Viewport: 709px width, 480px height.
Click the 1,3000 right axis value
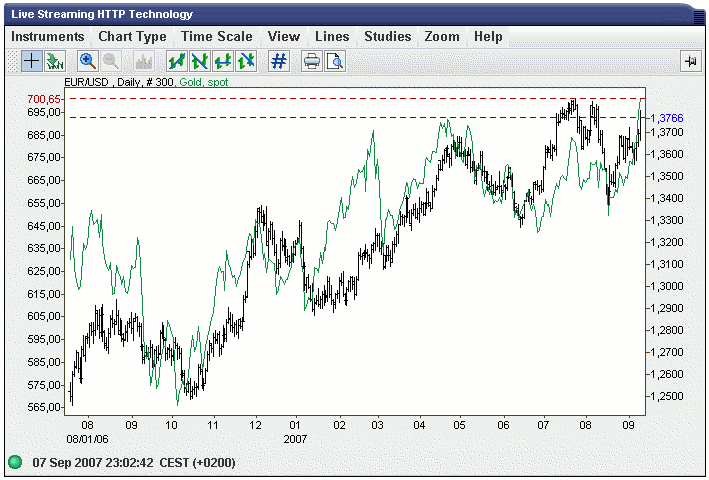click(666, 286)
